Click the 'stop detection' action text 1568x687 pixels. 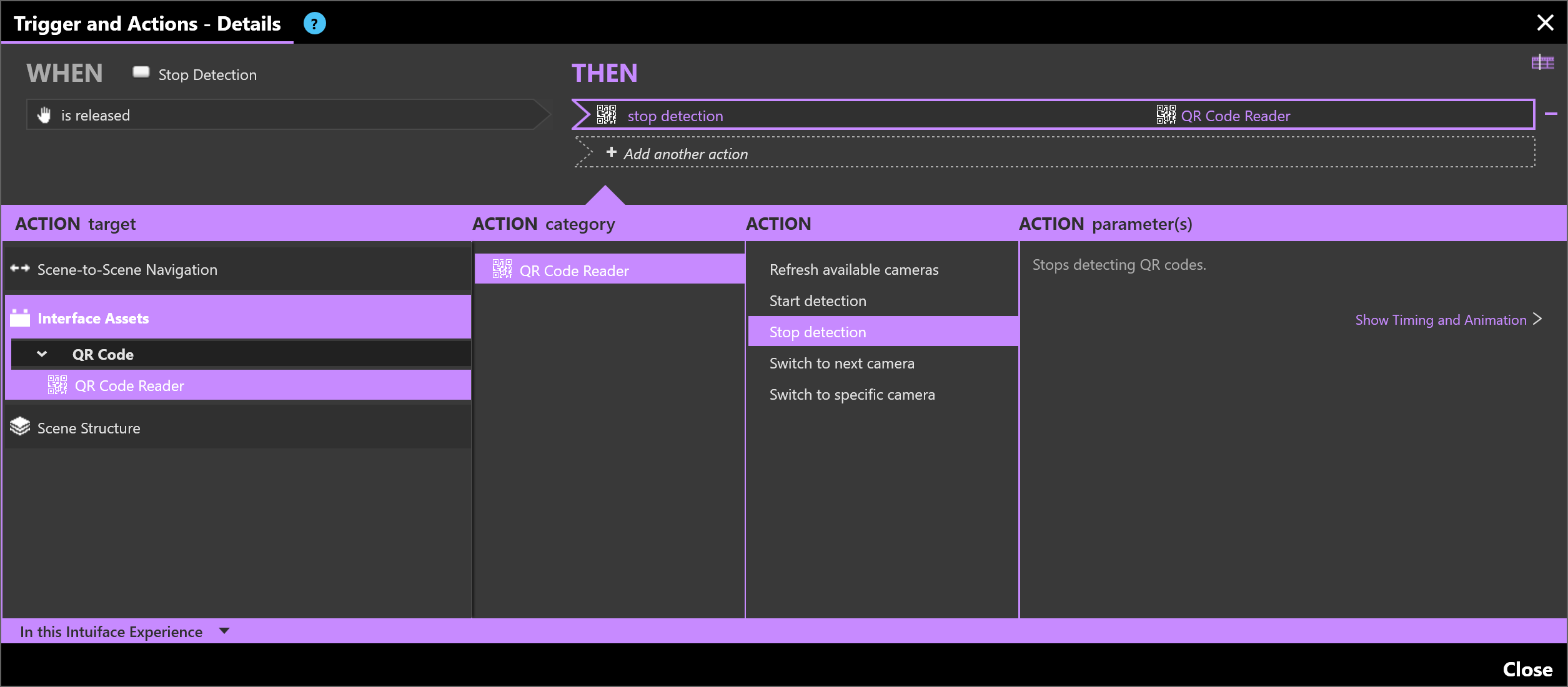click(x=675, y=116)
